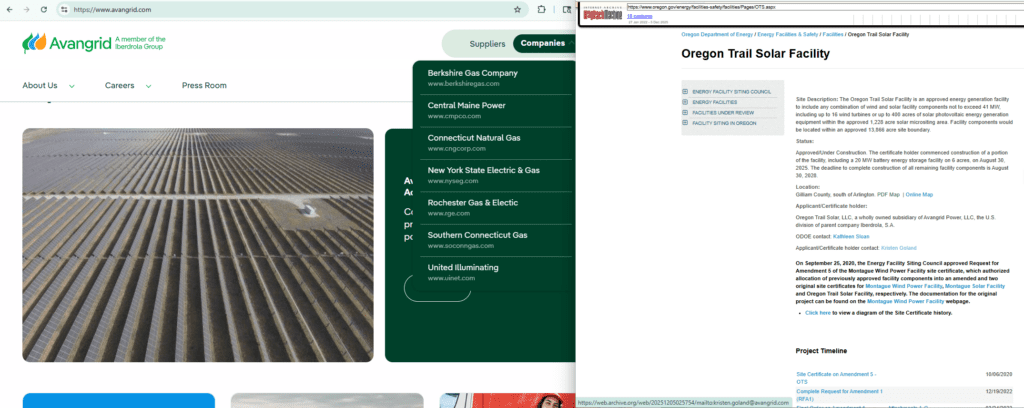The height and width of the screenshot is (408, 1024).
Task: Open the Suppliers menu item
Action: 487,44
